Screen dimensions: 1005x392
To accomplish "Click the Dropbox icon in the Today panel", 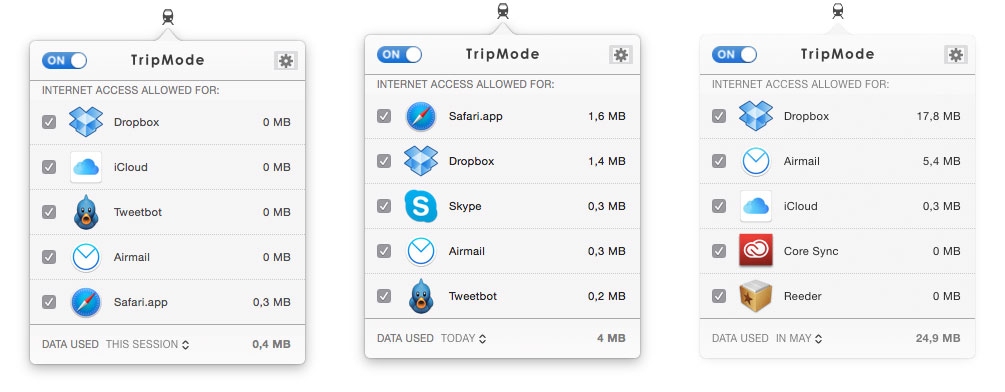I will [x=421, y=161].
